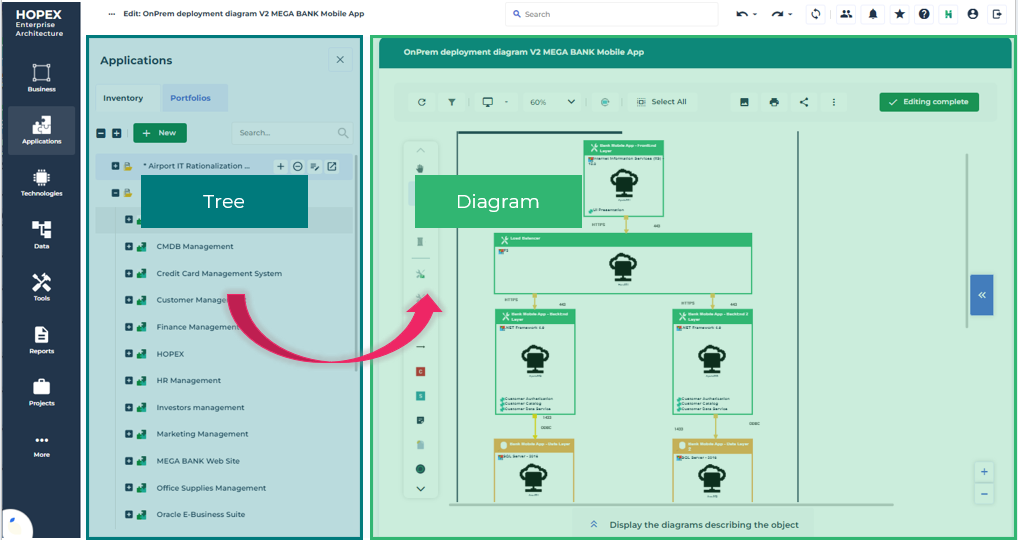Click the favorites star icon in header
The height and width of the screenshot is (540, 1018).
[898, 14]
